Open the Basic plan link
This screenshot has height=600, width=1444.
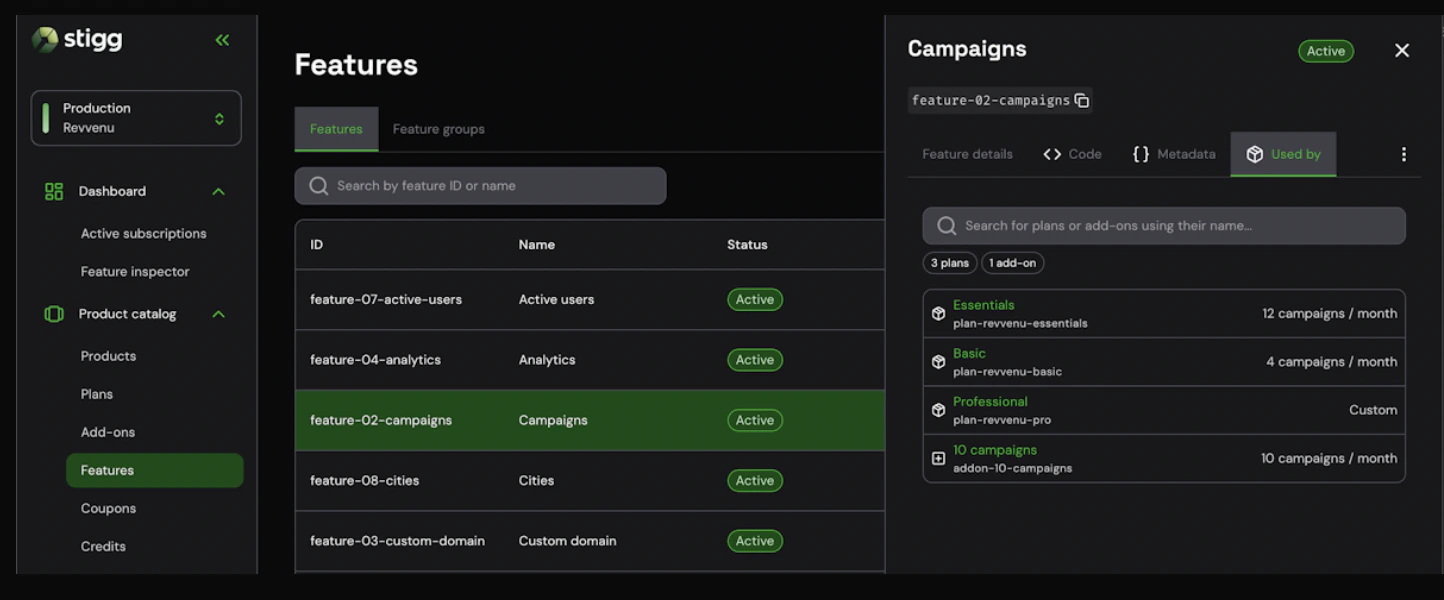pos(969,353)
